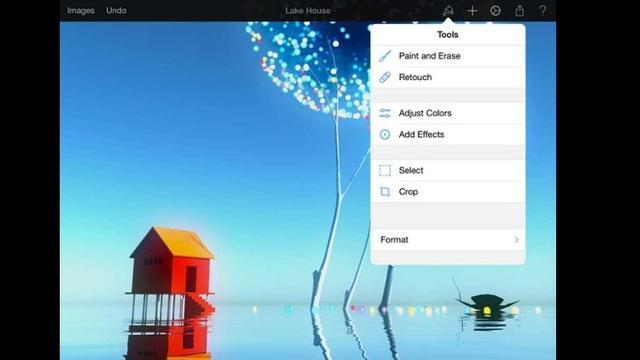
Task: Open the Help question mark icon
Action: coord(542,10)
